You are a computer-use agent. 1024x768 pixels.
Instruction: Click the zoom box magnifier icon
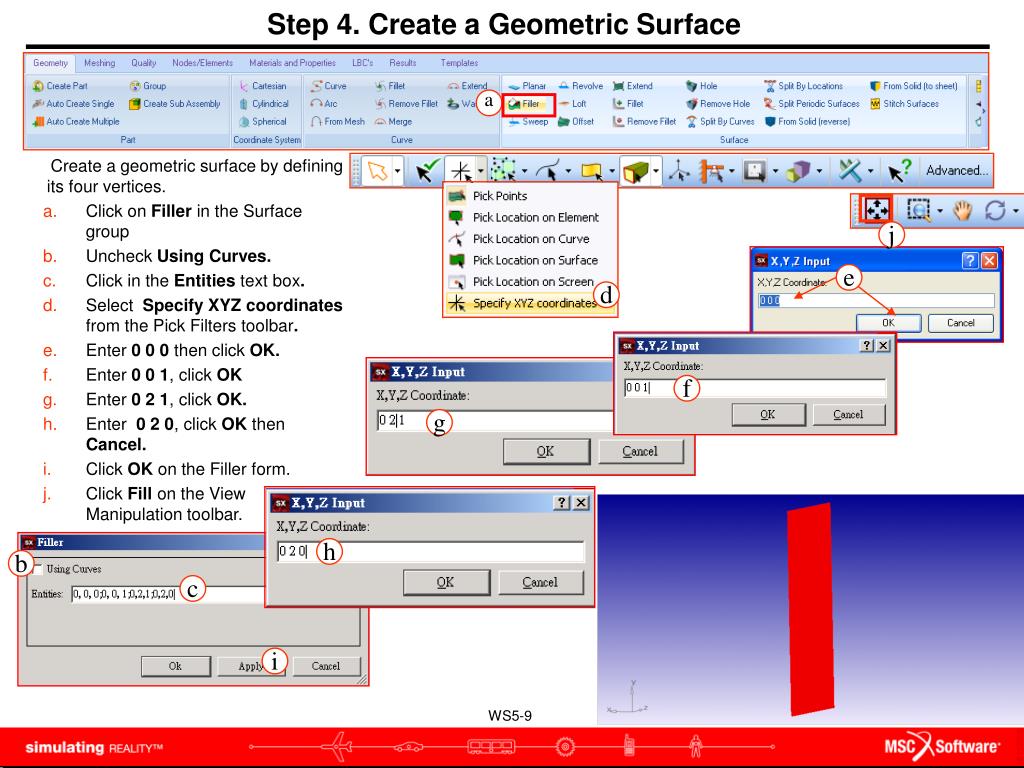[918, 210]
